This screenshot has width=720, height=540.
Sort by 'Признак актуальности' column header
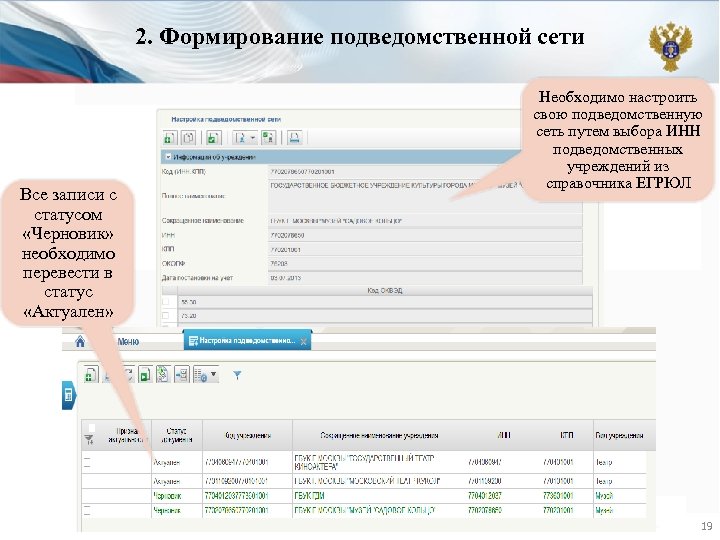(x=126, y=435)
